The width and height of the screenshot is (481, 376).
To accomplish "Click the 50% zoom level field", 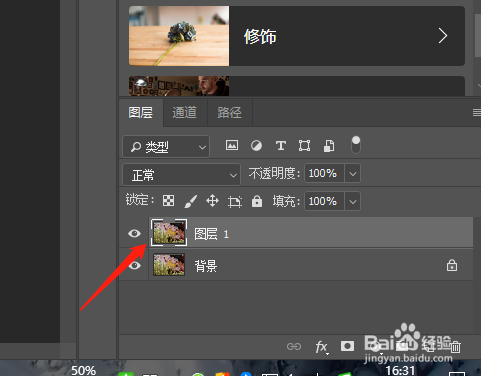I will pyautogui.click(x=83, y=370).
